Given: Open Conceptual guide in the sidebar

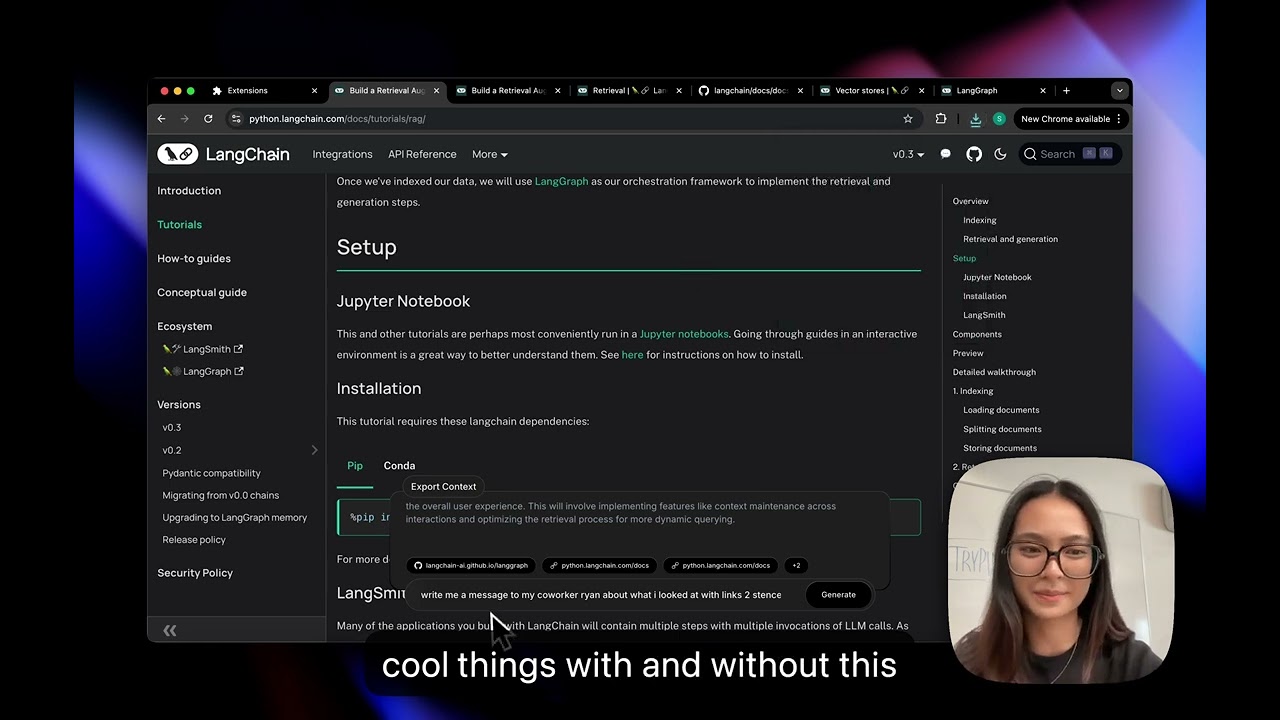Looking at the screenshot, I should click(x=202, y=292).
